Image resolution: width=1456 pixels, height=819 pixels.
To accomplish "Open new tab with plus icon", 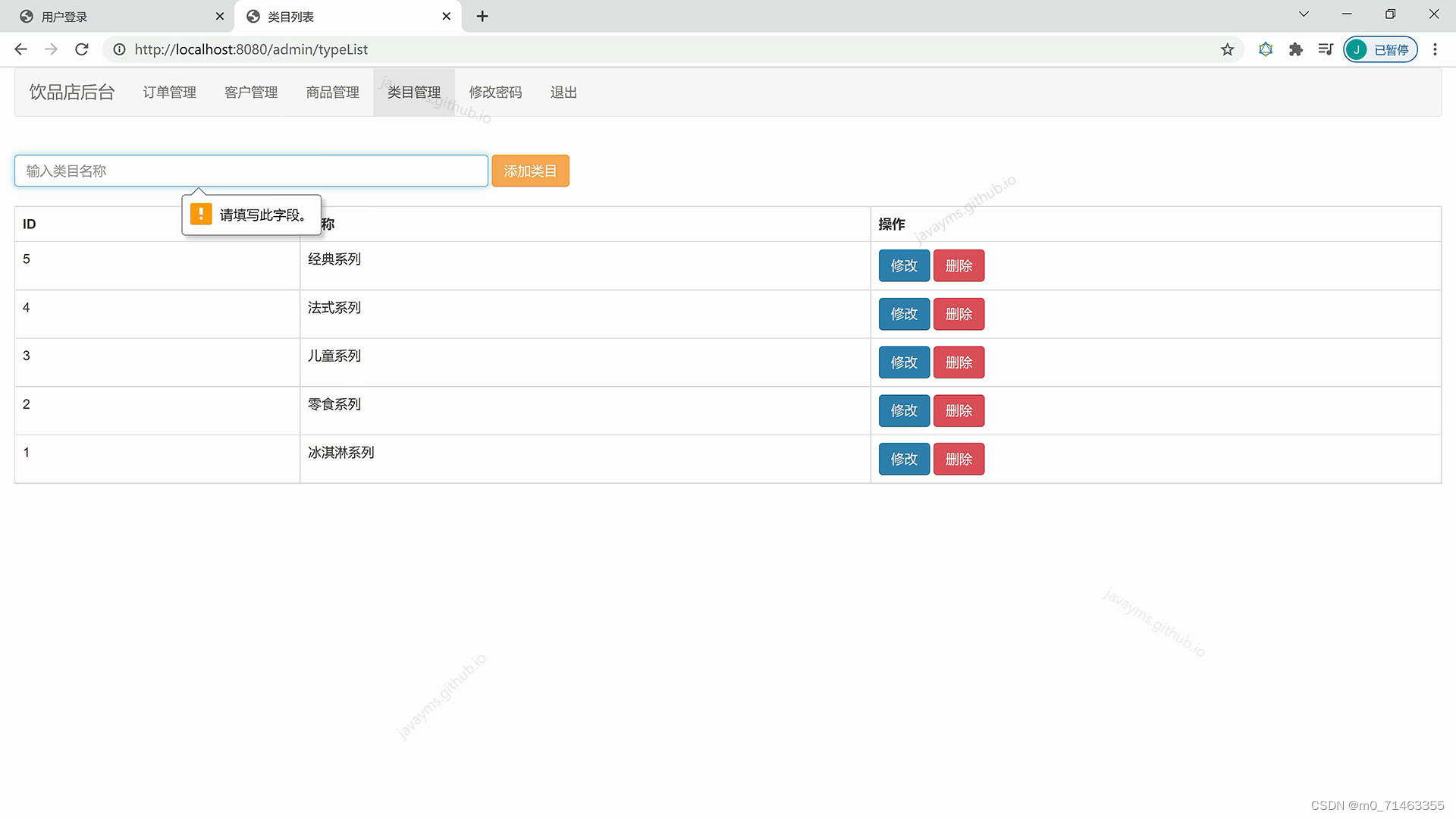I will [x=482, y=16].
